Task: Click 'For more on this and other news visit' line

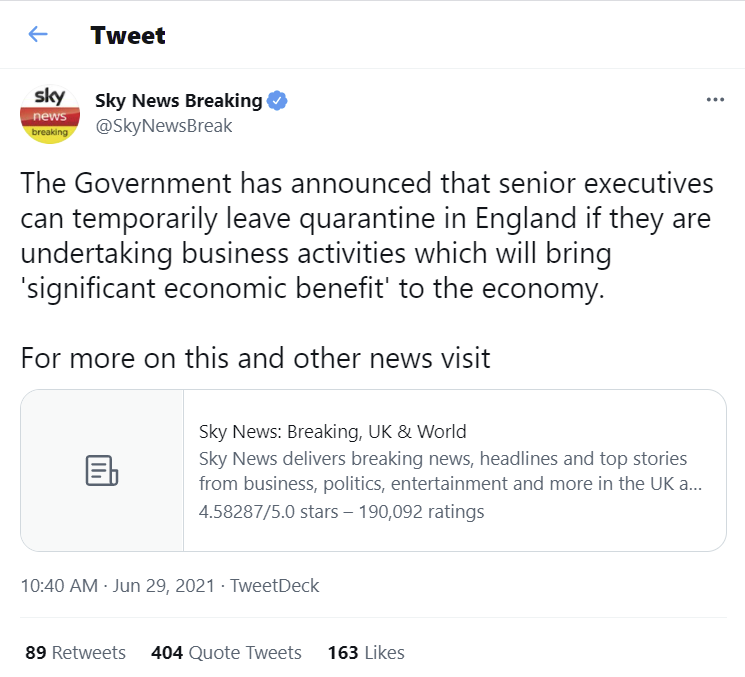Action: (x=256, y=357)
